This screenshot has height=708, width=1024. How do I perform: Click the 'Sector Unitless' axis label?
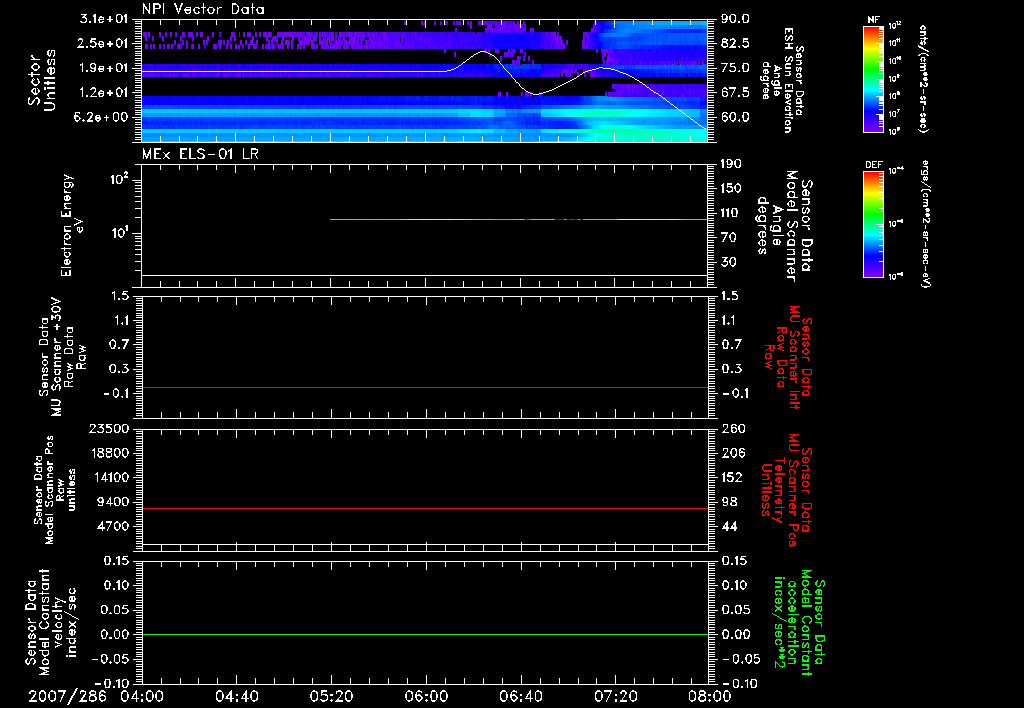(x=42, y=80)
